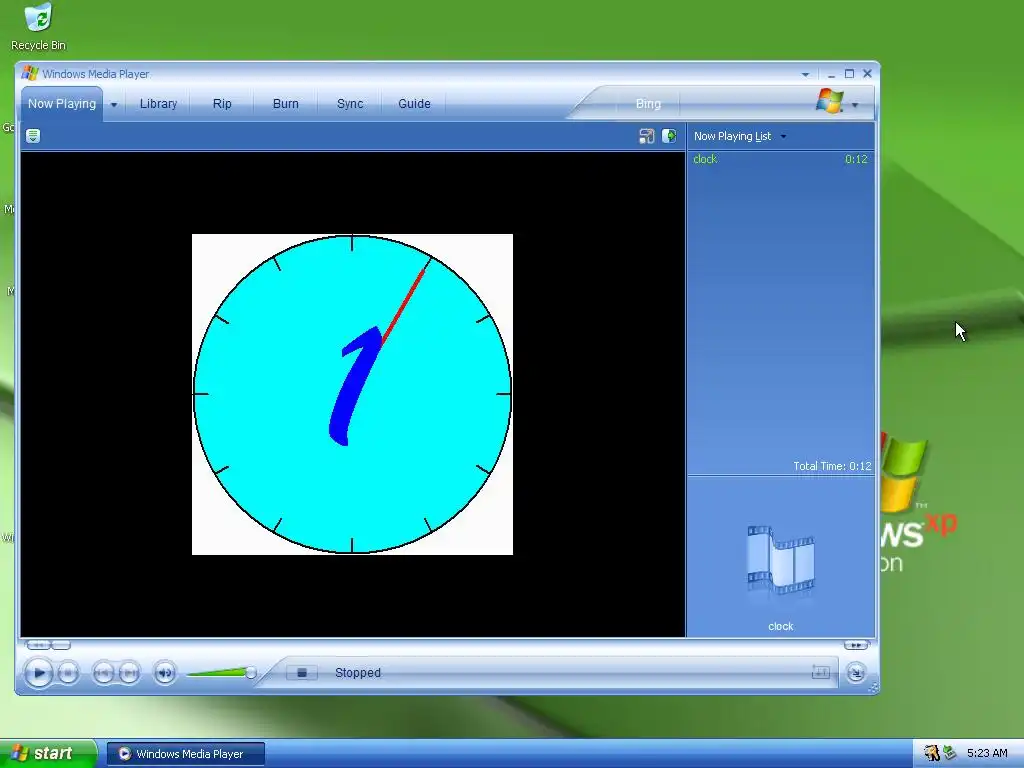Expand the online stores dropdown arrow
The width and height of the screenshot is (1024, 768).
855,104
